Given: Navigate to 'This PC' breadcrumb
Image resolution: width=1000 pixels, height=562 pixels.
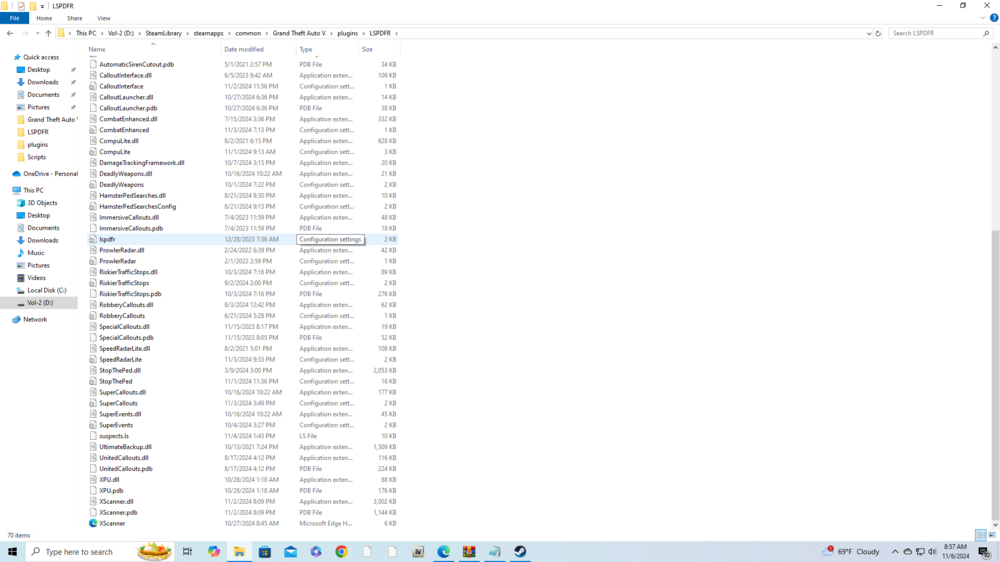Looking at the screenshot, I should click(86, 33).
